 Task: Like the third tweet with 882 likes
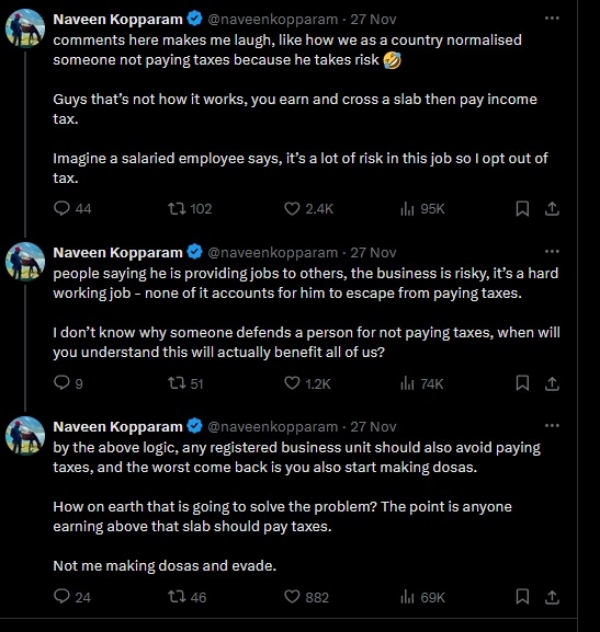coord(292,596)
